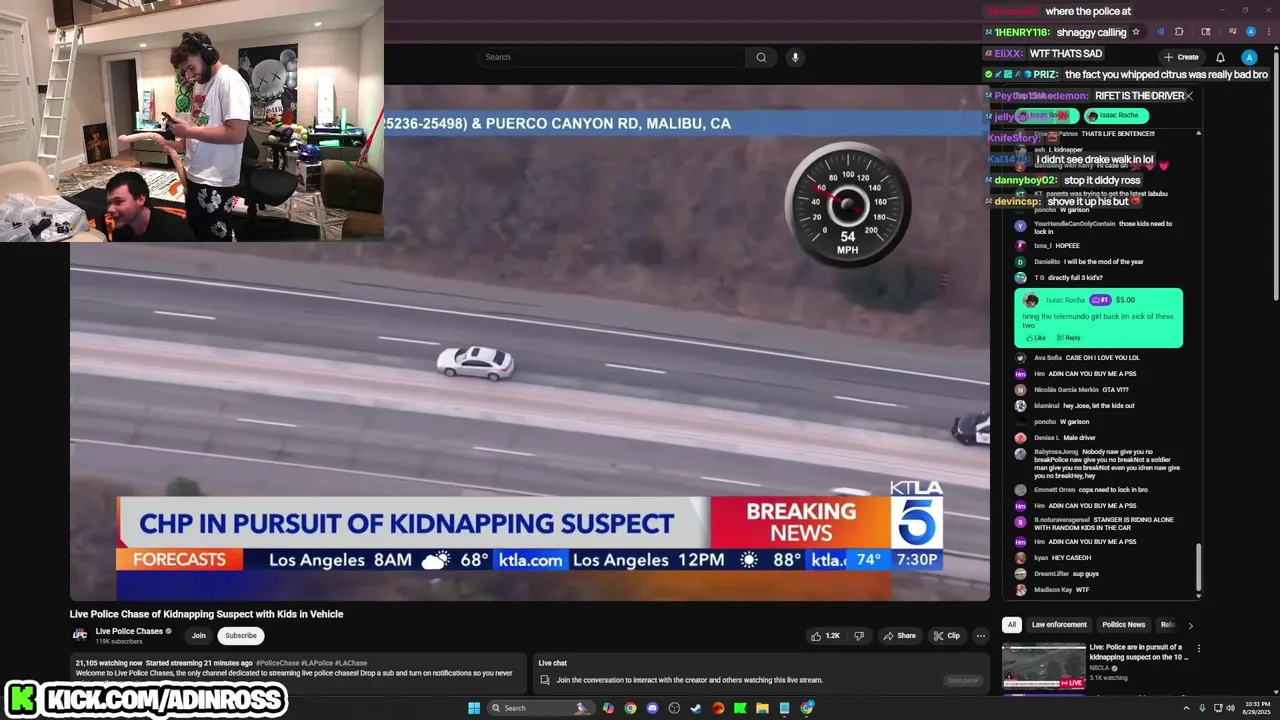
Task: Click chat message 'ADIN CAN YOU BUY ME A PS5' below Ava Sofia's message
Action: tap(1092, 374)
